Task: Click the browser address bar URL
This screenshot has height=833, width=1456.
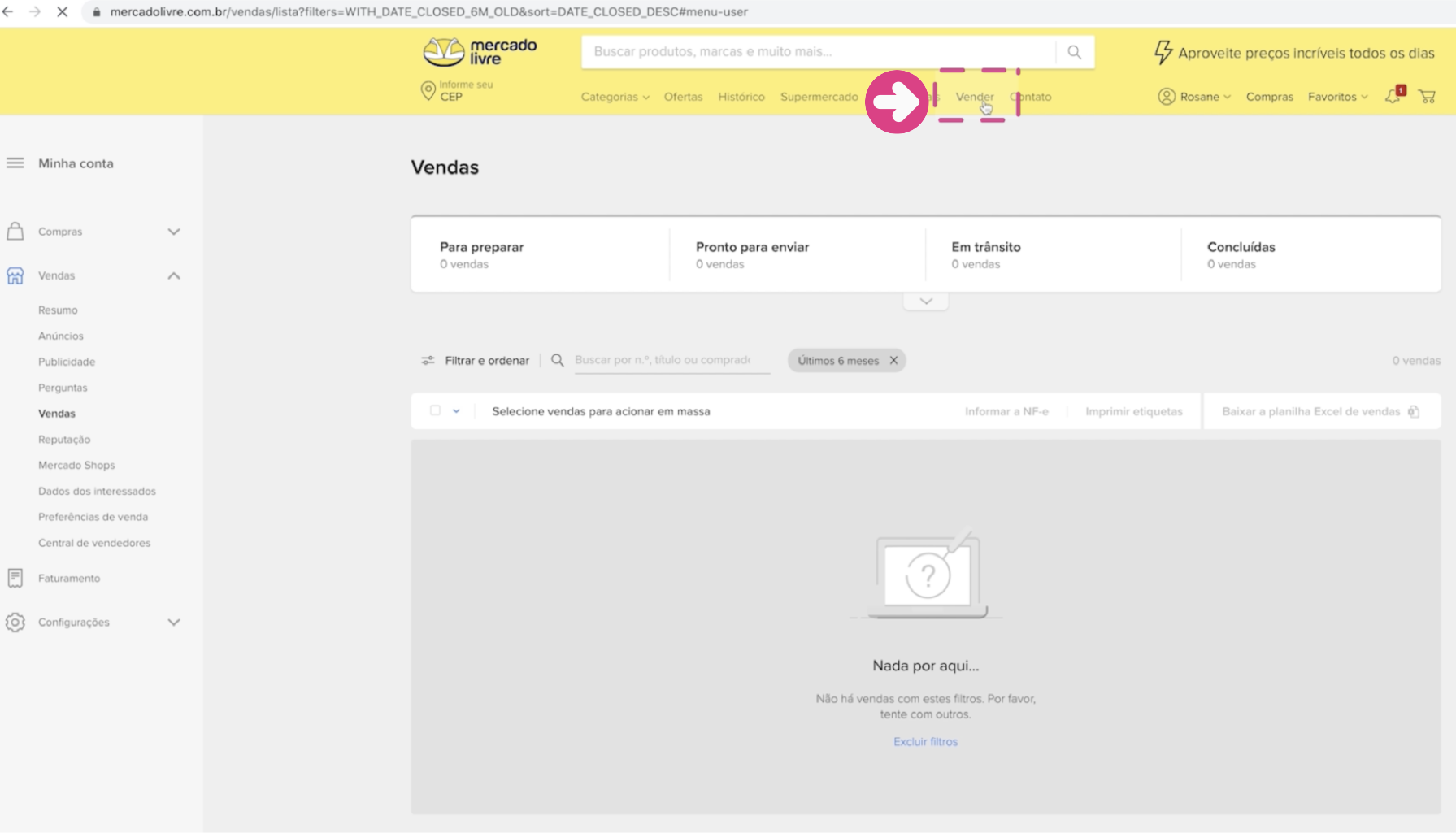Action: pos(428,12)
